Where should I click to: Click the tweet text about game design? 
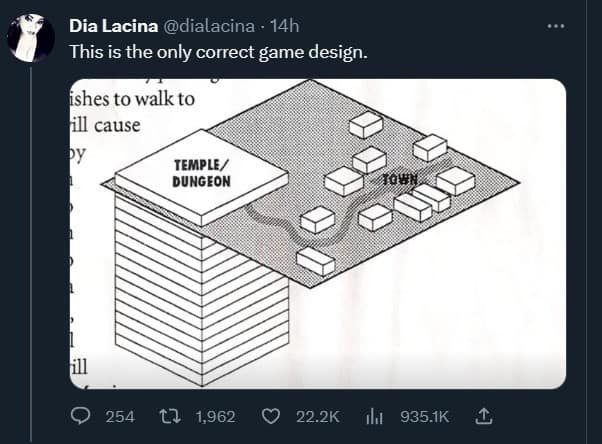(219, 50)
